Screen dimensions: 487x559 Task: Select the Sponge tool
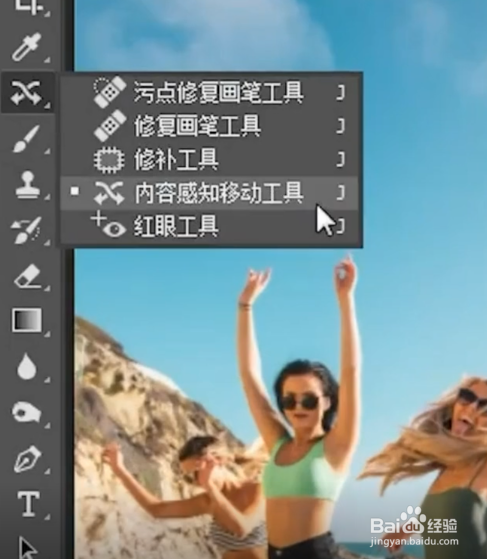27,412
